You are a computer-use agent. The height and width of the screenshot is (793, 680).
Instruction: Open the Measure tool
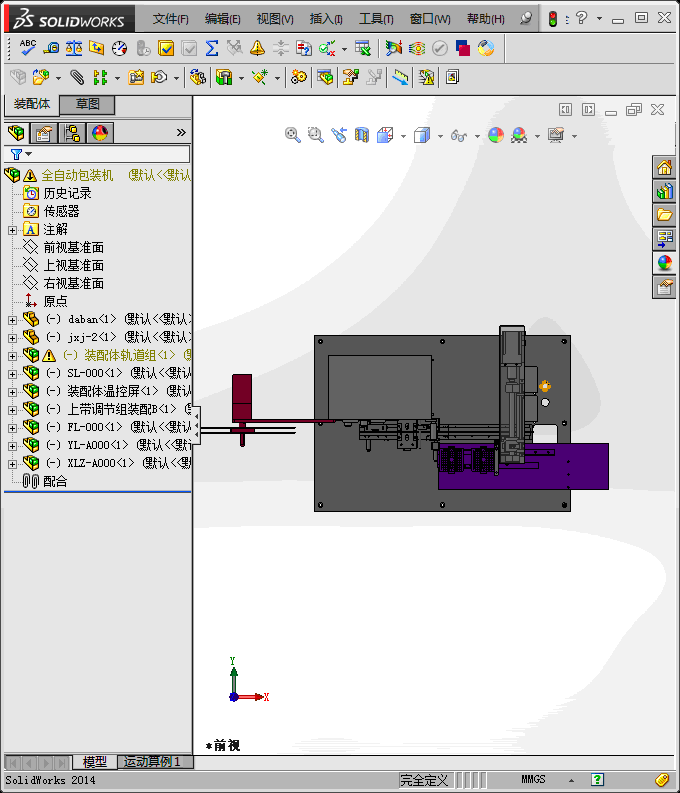click(x=51, y=48)
